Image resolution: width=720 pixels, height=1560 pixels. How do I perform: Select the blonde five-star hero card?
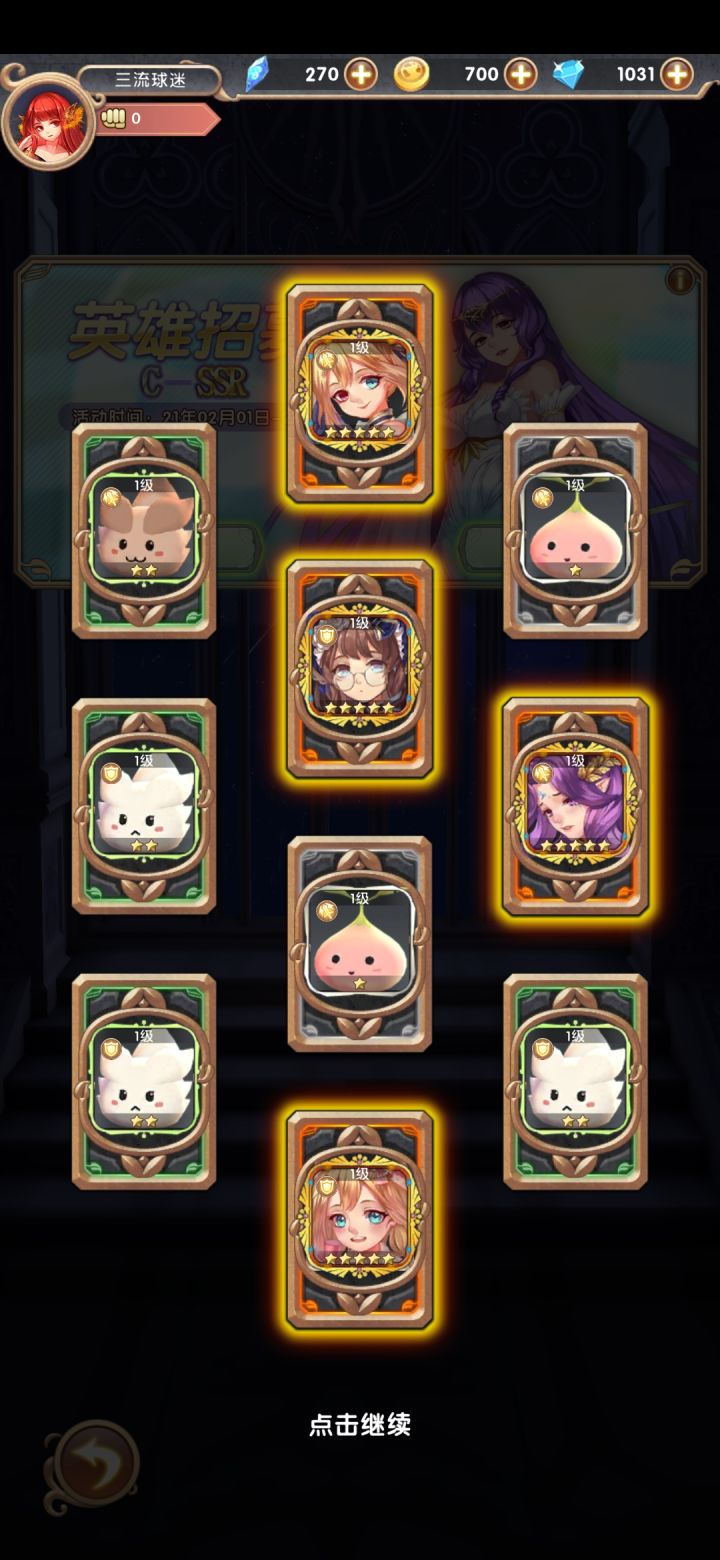360,393
